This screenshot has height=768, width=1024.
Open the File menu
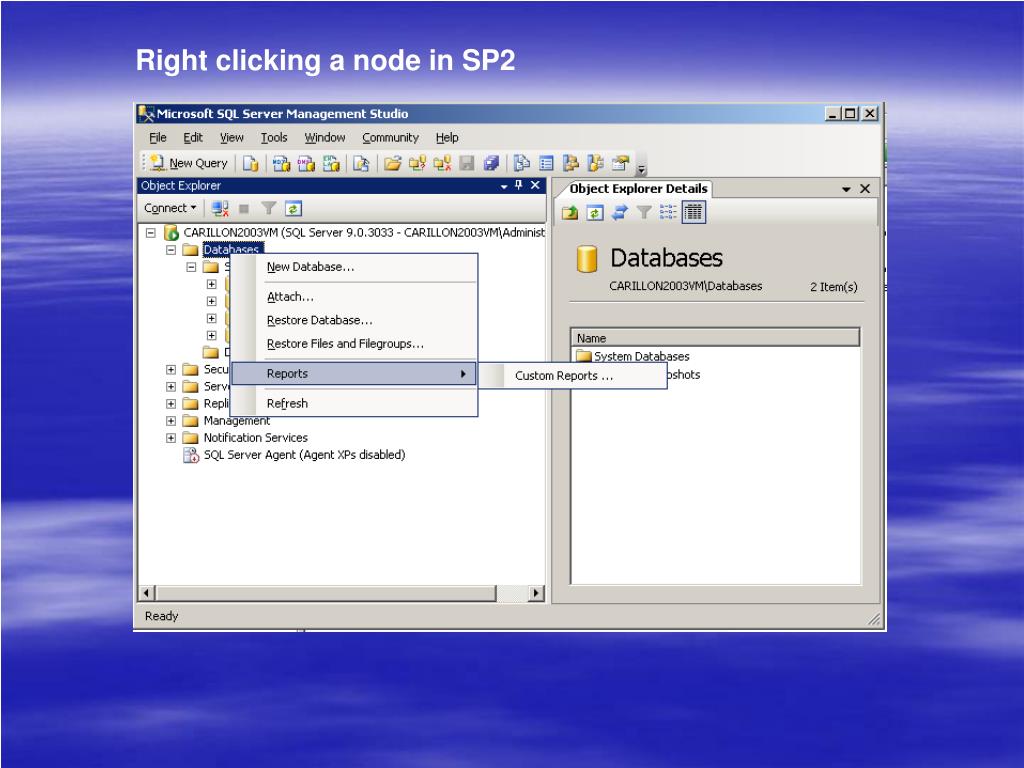tap(157, 138)
